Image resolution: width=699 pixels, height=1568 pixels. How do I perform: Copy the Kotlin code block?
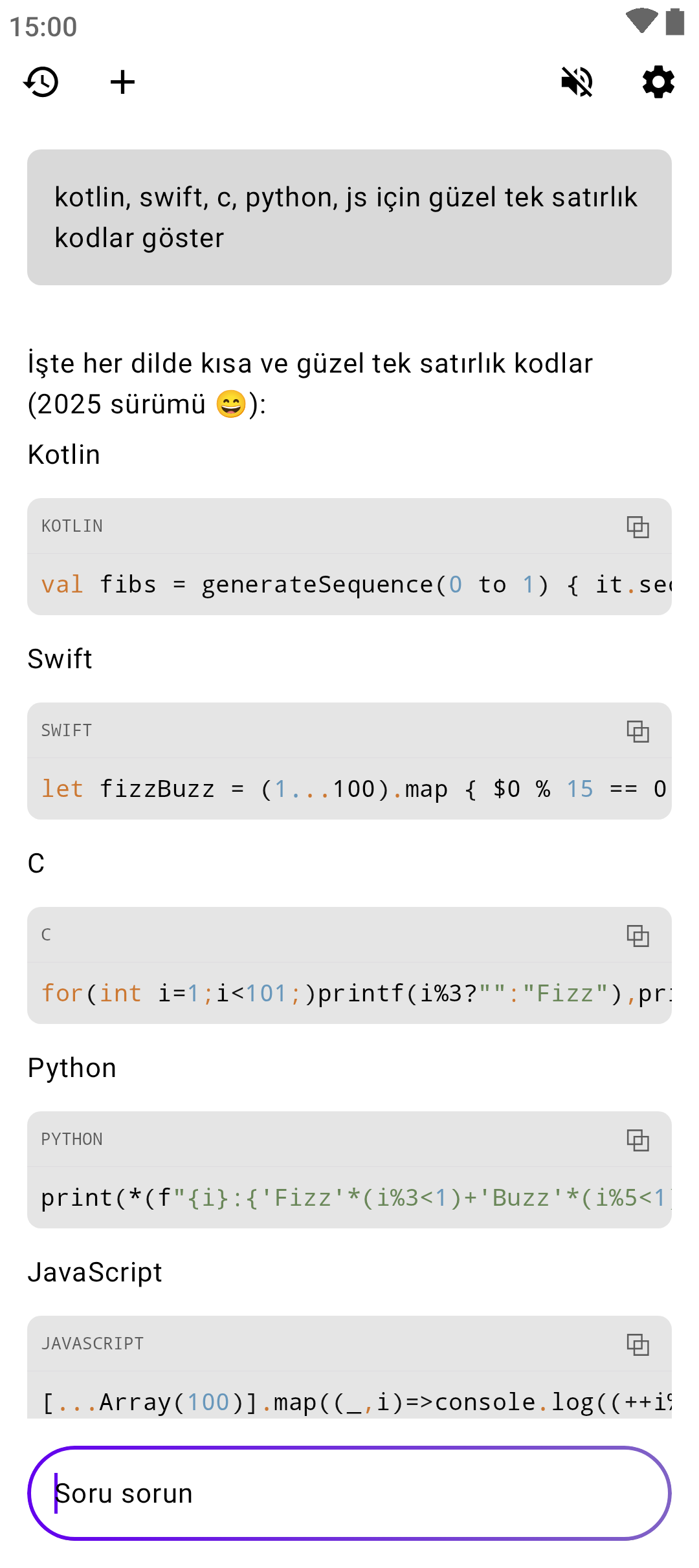tap(638, 527)
